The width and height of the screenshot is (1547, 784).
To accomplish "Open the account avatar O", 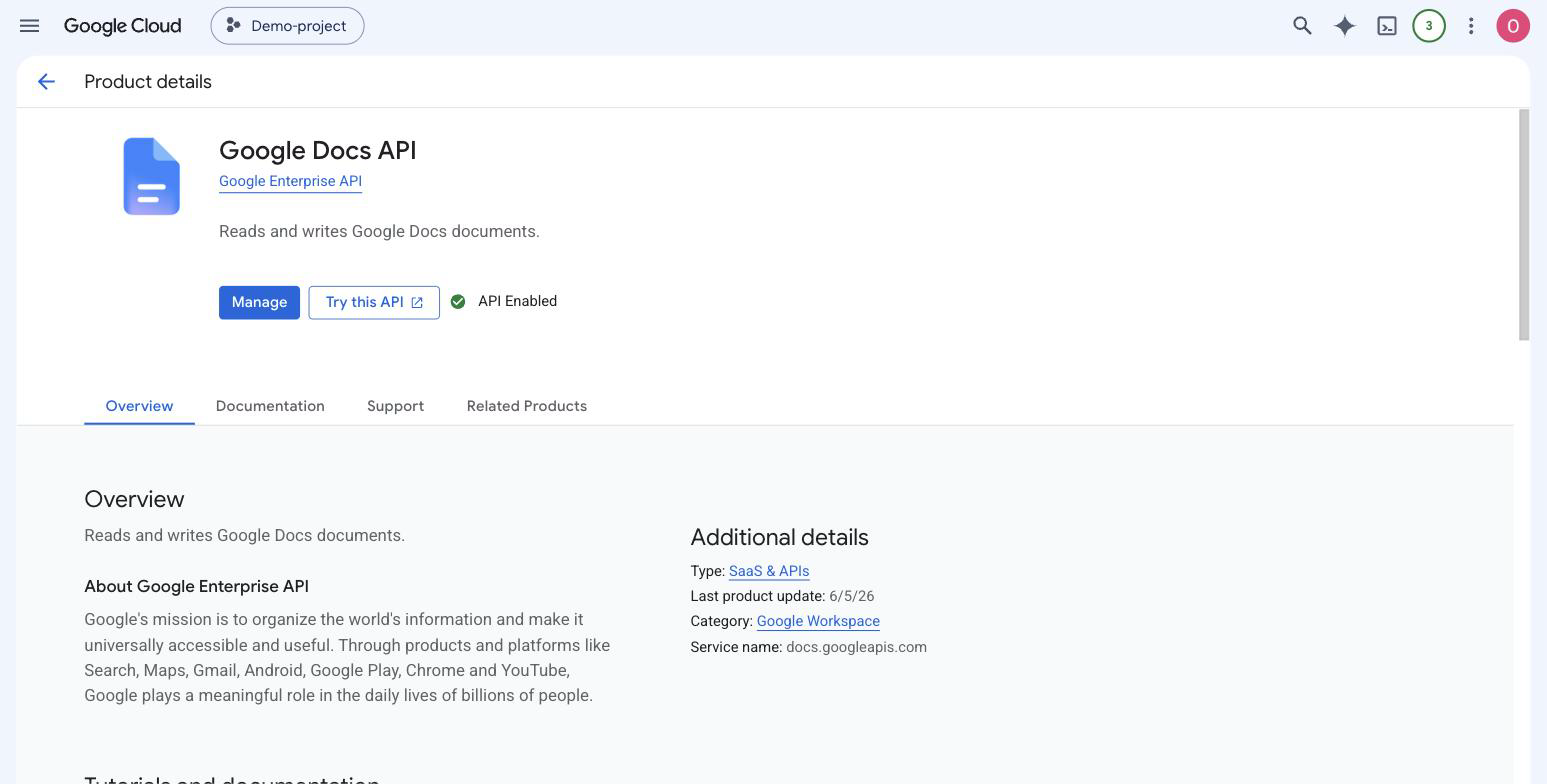I will [x=1513, y=26].
